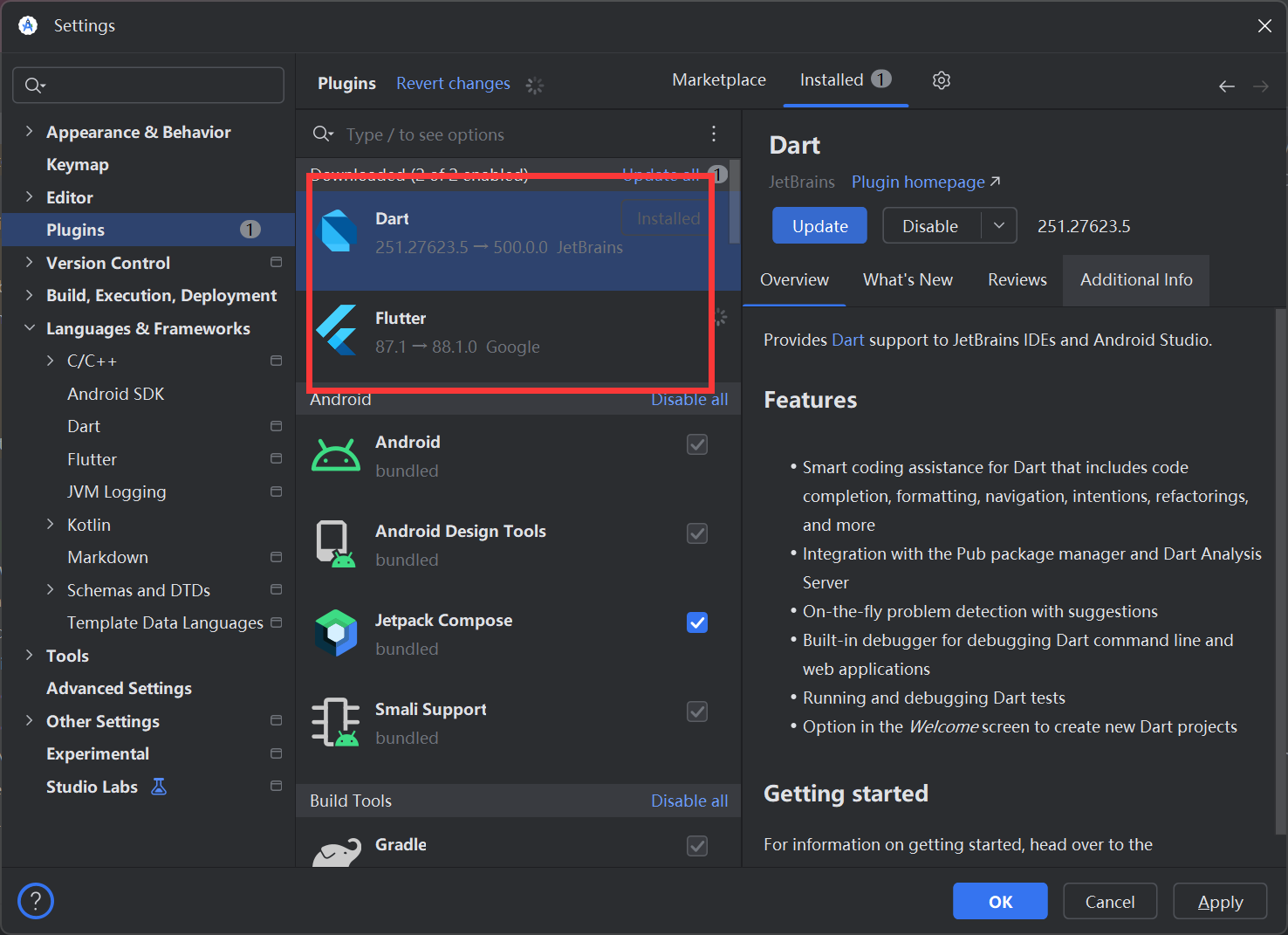The image size is (1288, 935).
Task: Click the plugin list vertical scrollbar
Action: 735,201
